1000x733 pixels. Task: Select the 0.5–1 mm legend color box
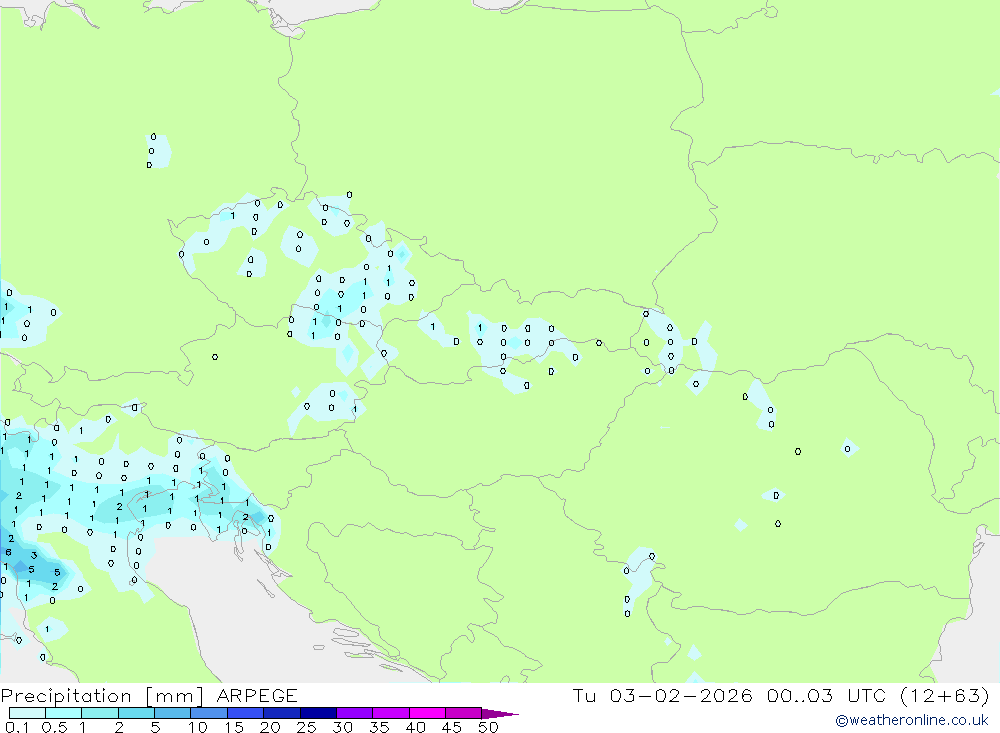[64, 713]
